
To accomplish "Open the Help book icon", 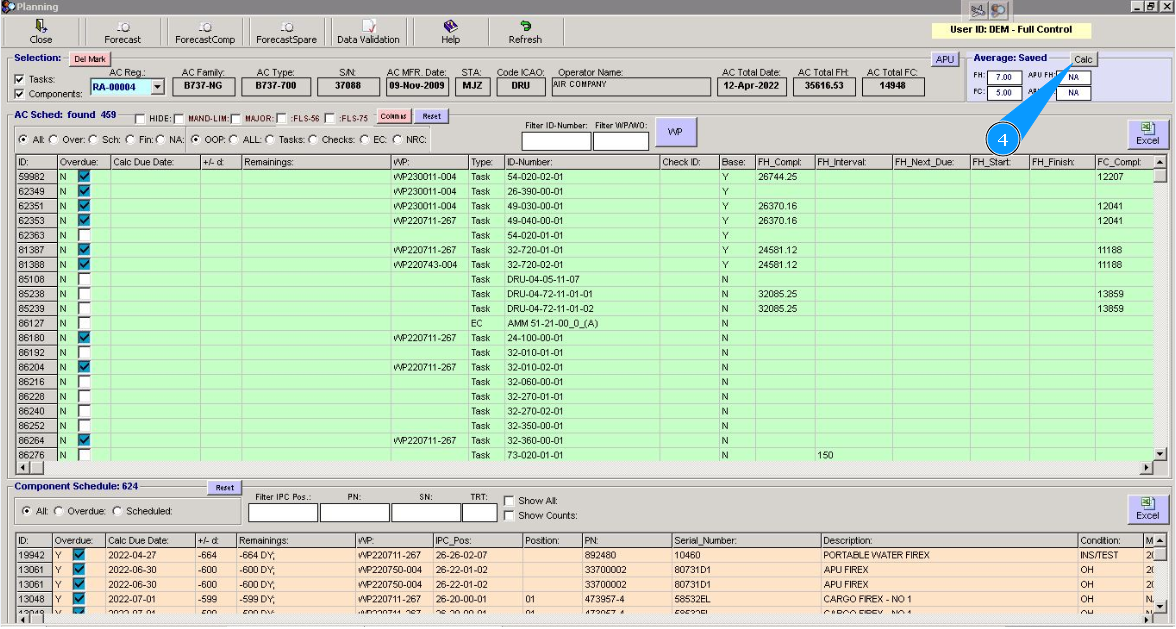I will click(450, 27).
